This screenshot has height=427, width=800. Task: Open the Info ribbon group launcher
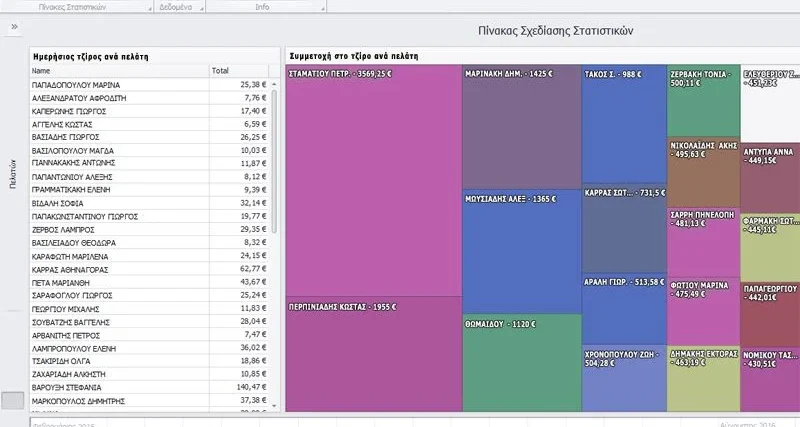click(x=323, y=9)
